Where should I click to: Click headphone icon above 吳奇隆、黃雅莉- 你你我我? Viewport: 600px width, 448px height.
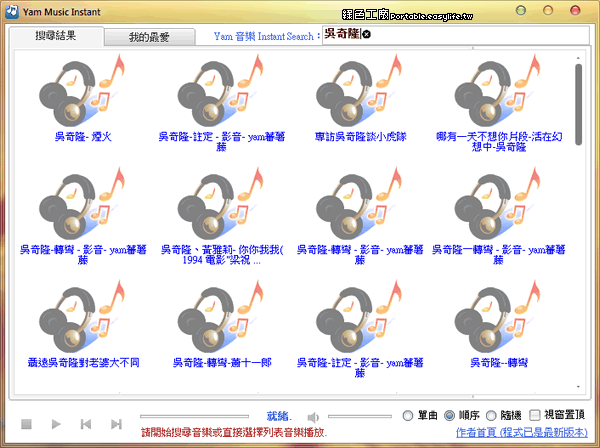point(221,204)
